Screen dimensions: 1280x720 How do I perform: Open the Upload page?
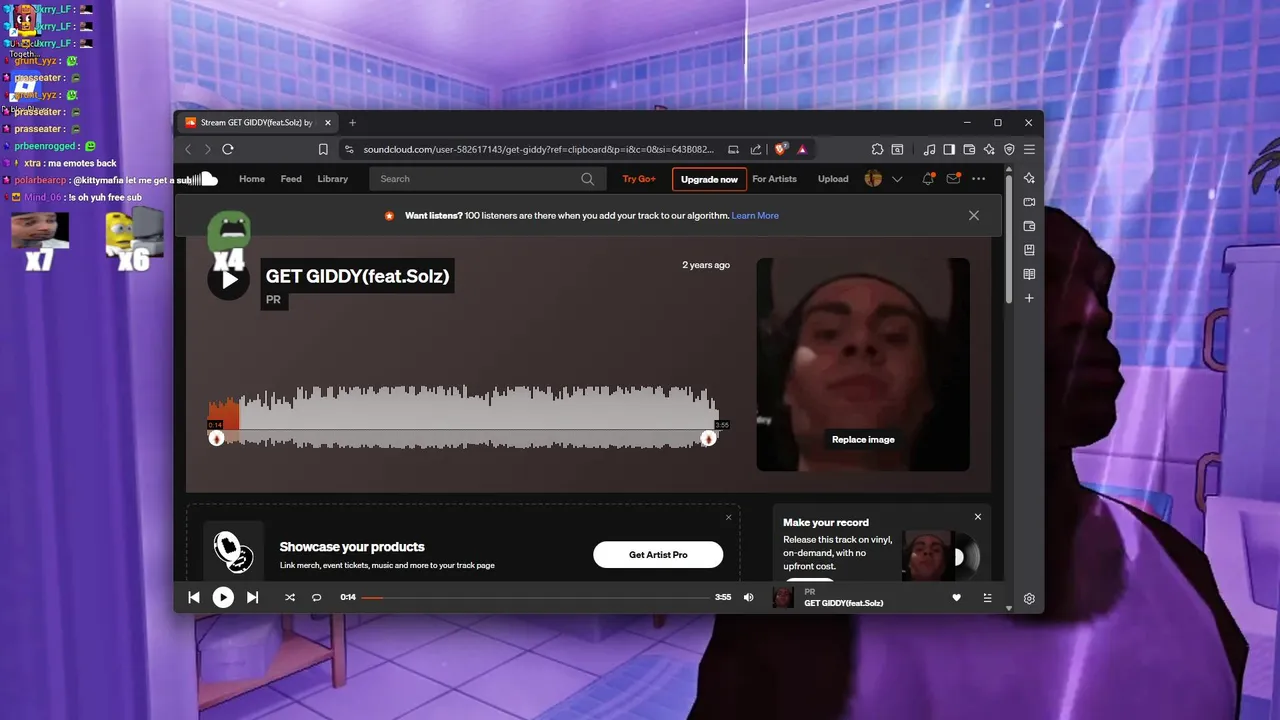tap(833, 179)
